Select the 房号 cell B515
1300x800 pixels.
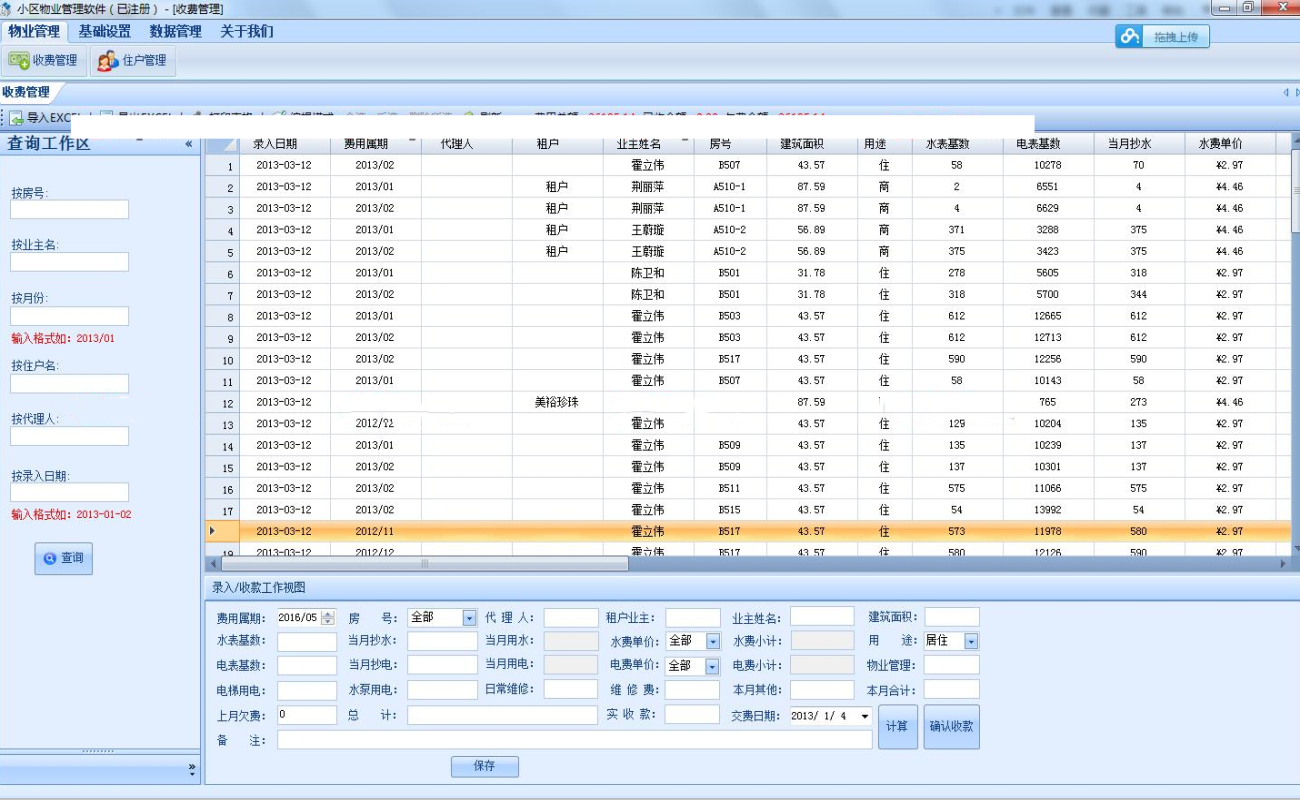click(730, 510)
